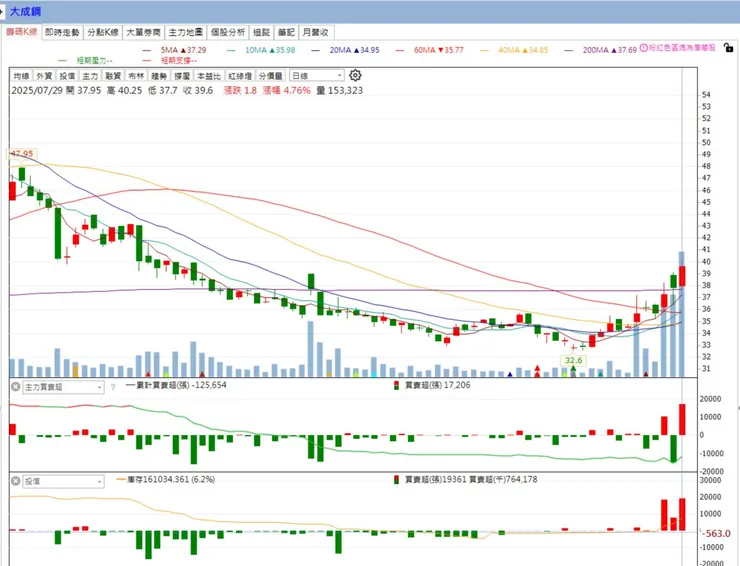Open the 月營收 tab
The height and width of the screenshot is (566, 740).
point(315,32)
